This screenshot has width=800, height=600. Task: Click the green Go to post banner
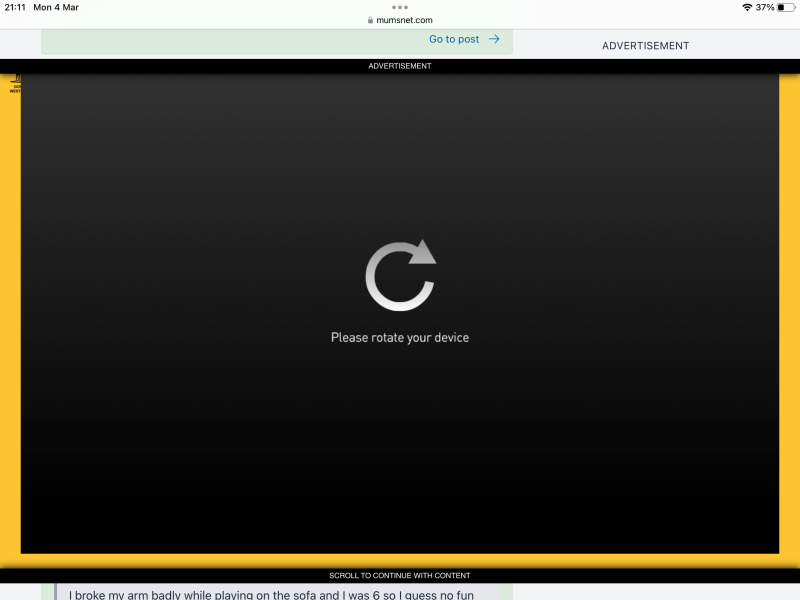coord(275,40)
